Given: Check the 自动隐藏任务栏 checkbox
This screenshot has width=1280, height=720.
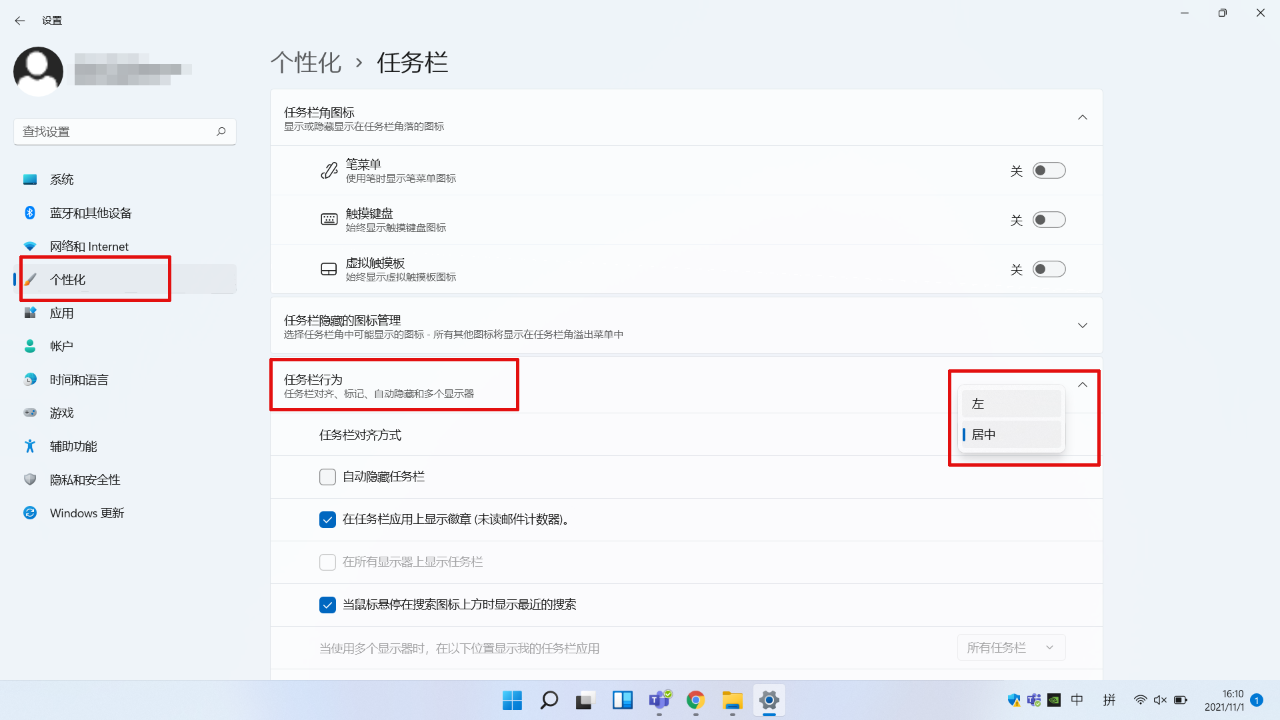Looking at the screenshot, I should 327,477.
